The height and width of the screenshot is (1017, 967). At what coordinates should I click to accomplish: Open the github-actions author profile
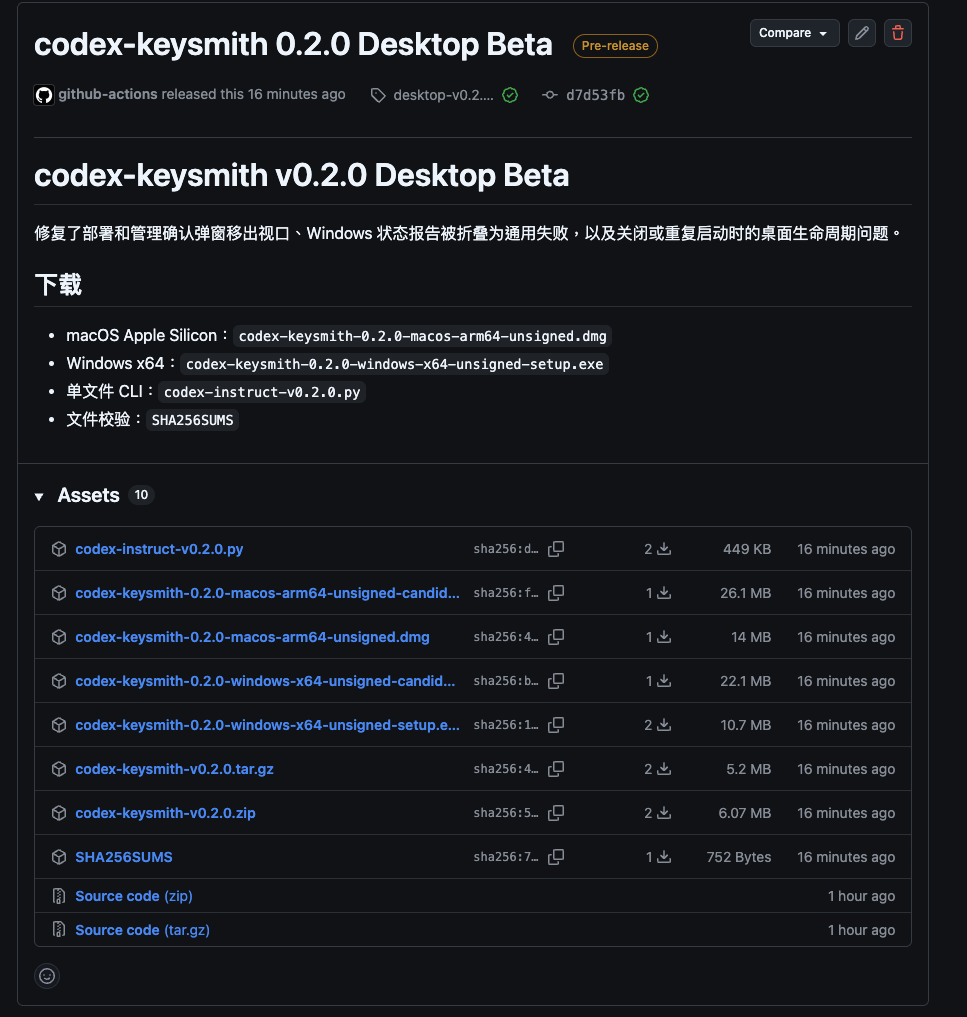pyautogui.click(x=108, y=94)
